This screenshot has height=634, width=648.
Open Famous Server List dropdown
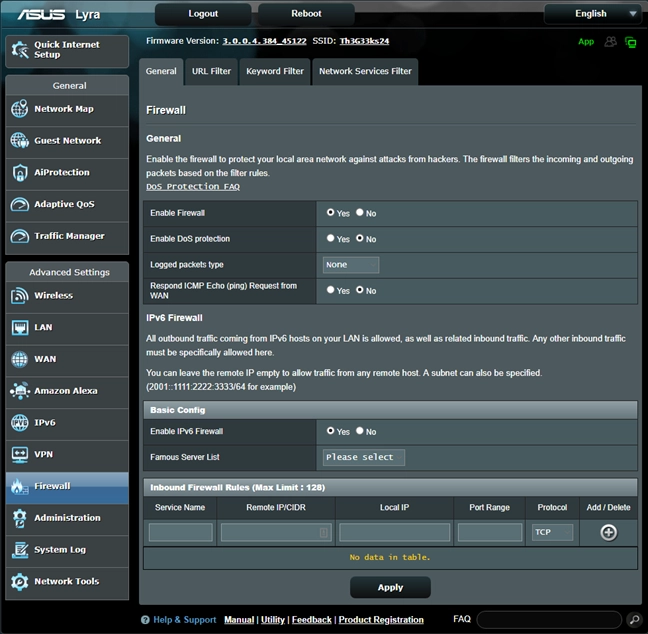click(364, 457)
